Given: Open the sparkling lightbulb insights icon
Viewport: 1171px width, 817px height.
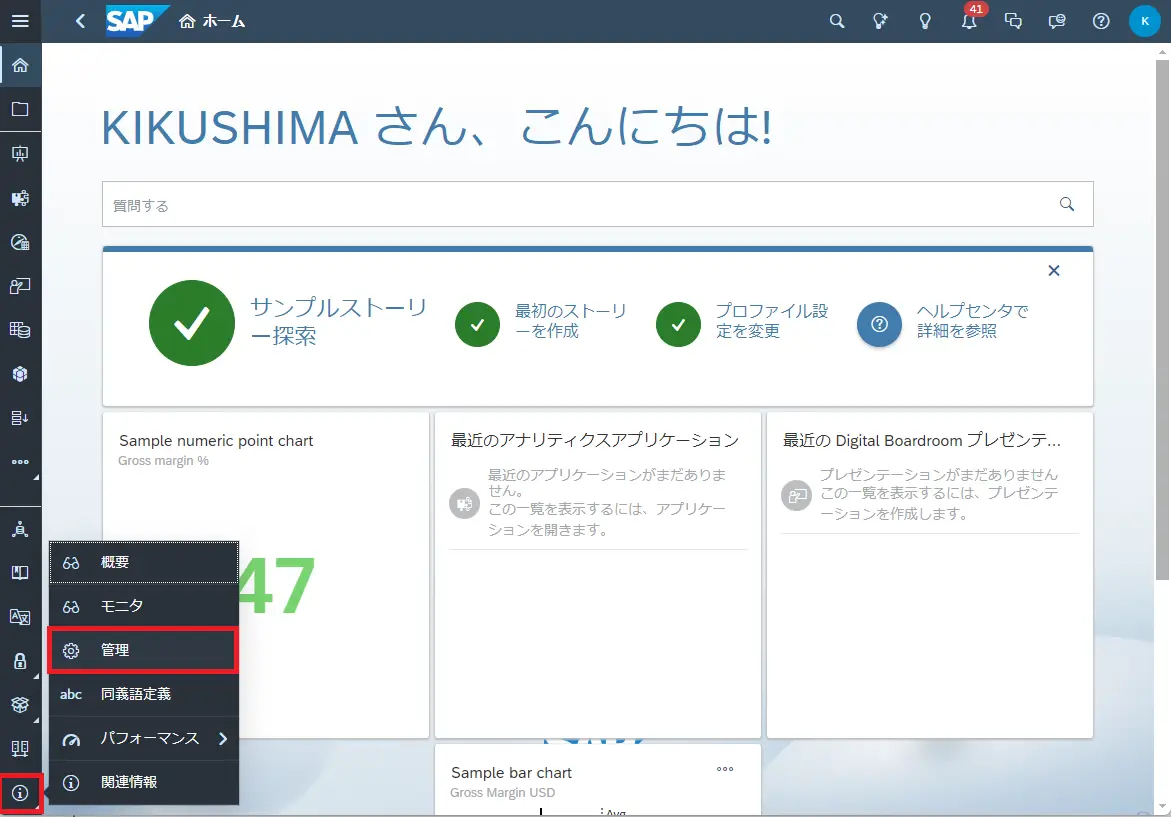Looking at the screenshot, I should tap(880, 21).
